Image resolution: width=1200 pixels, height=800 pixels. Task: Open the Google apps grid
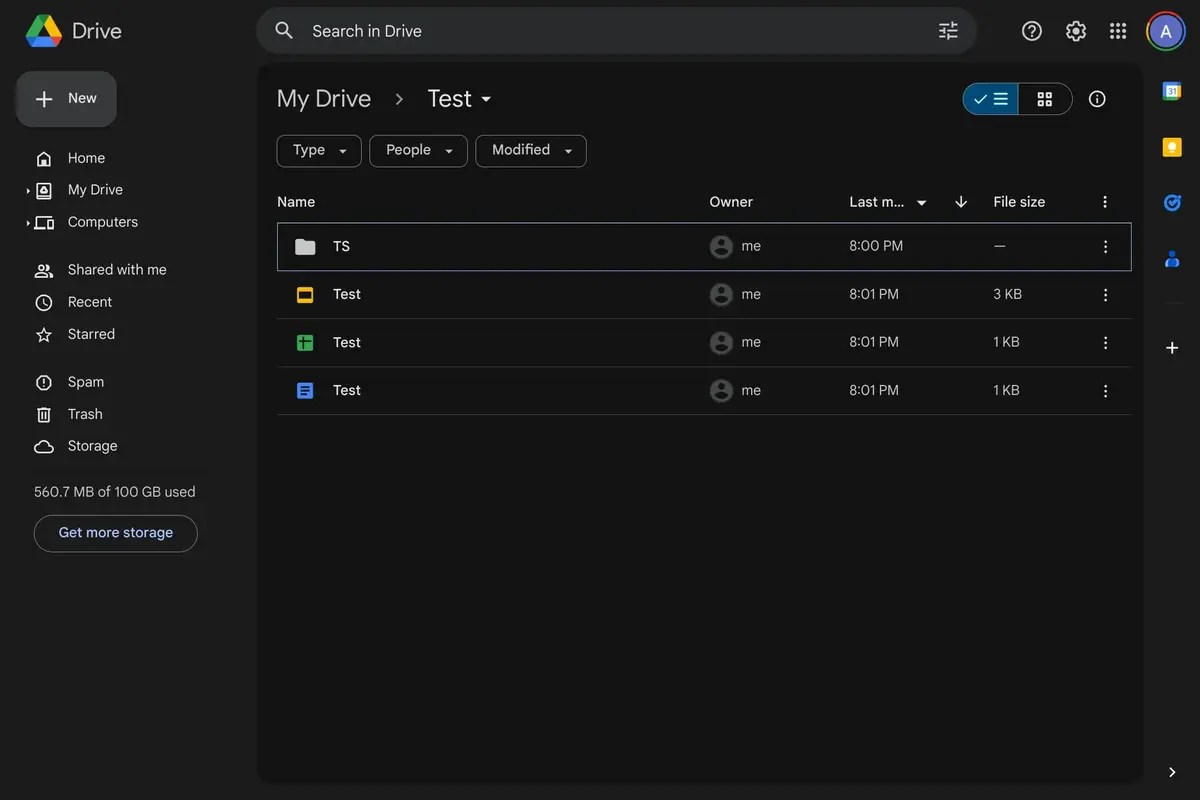tap(1118, 30)
